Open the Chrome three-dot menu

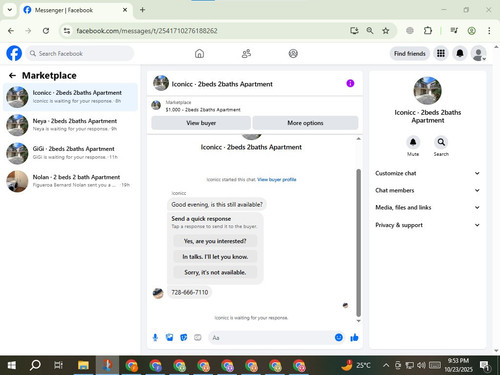(489, 31)
